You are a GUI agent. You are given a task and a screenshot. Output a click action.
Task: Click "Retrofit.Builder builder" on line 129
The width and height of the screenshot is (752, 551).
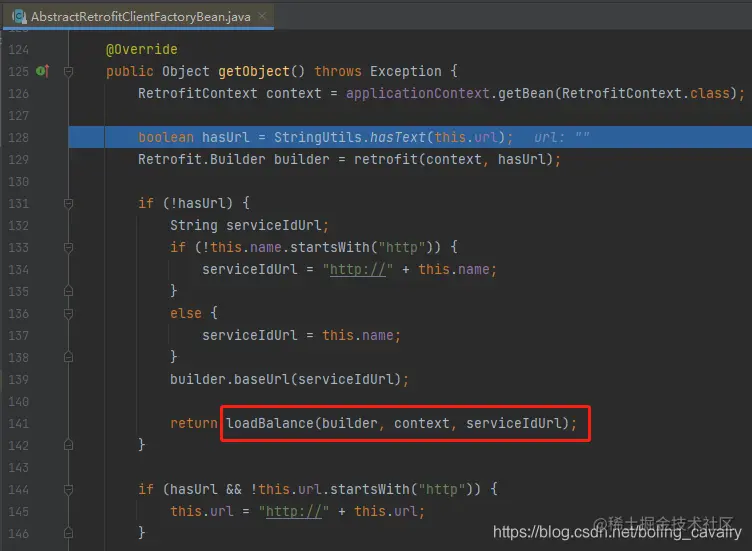[234, 160]
